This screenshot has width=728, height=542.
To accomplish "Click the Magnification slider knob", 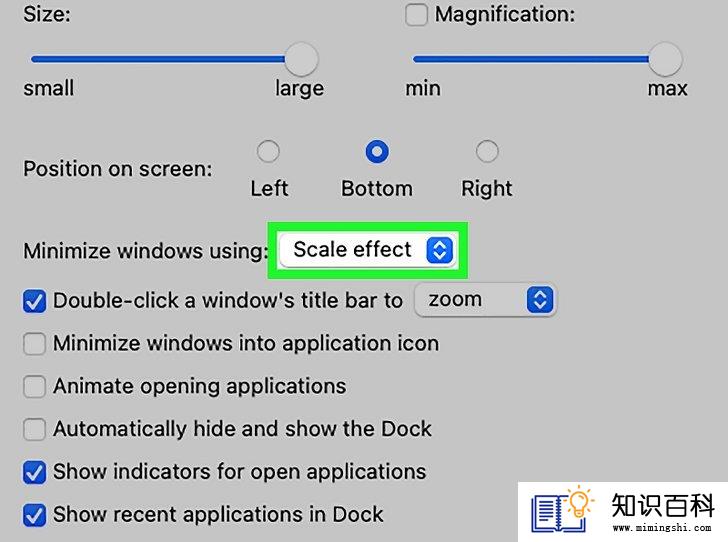I will (665, 59).
